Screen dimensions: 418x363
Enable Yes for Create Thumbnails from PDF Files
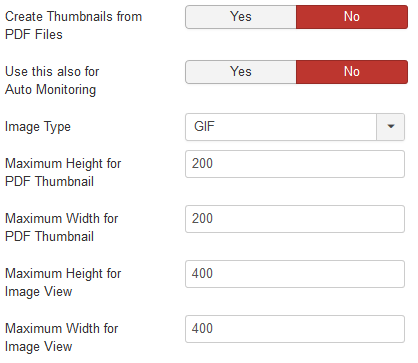(241, 17)
